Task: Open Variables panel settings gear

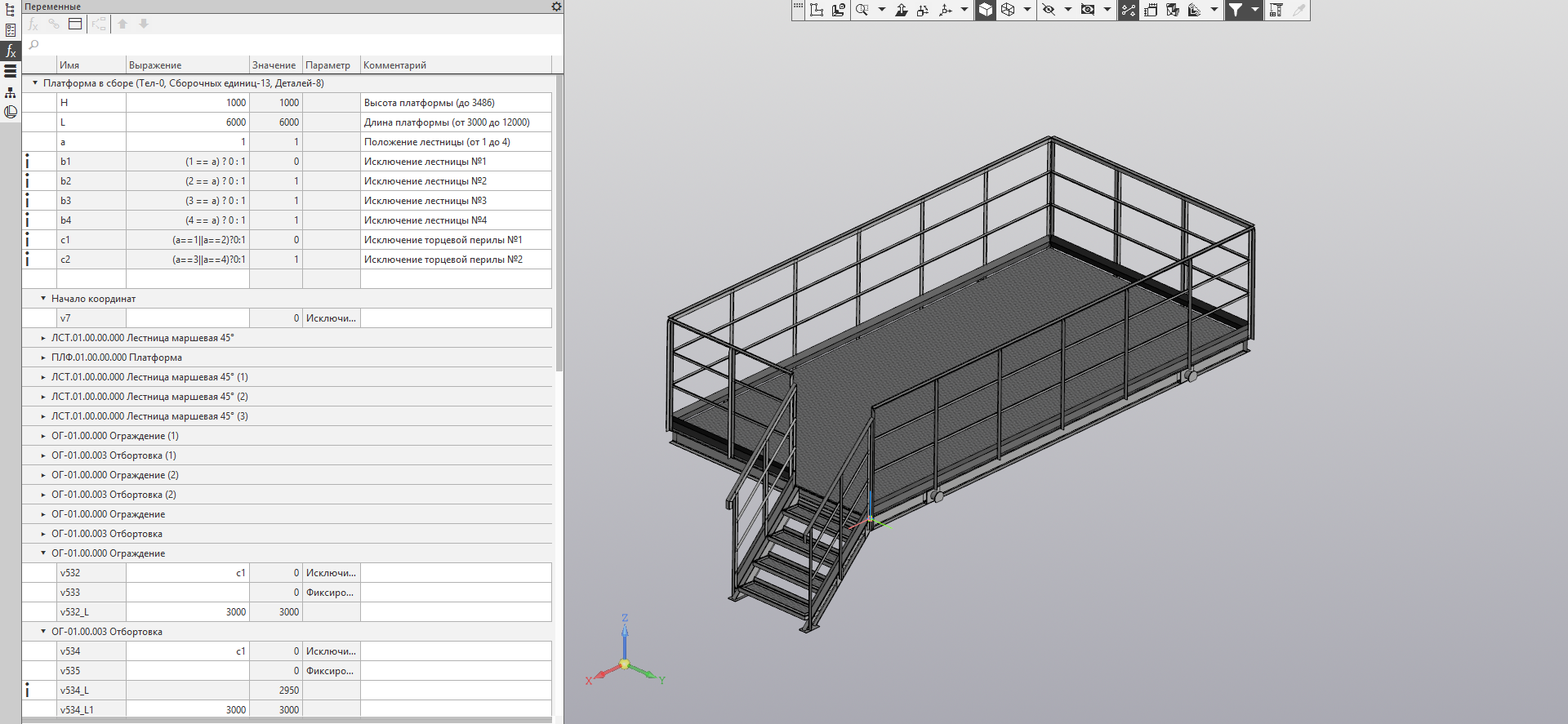Action: 556,7
